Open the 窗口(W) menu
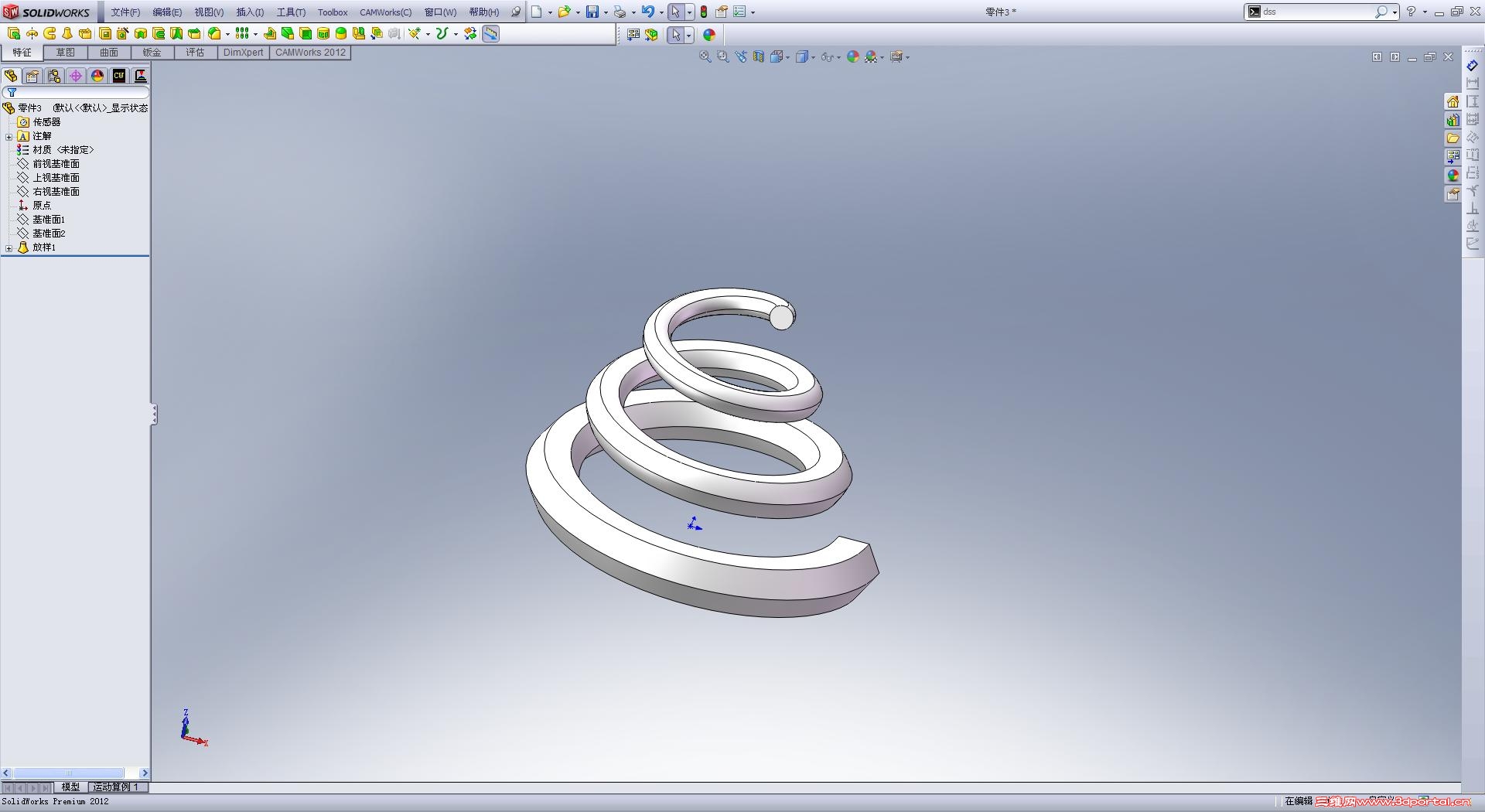The width and height of the screenshot is (1485, 812). pos(440,12)
